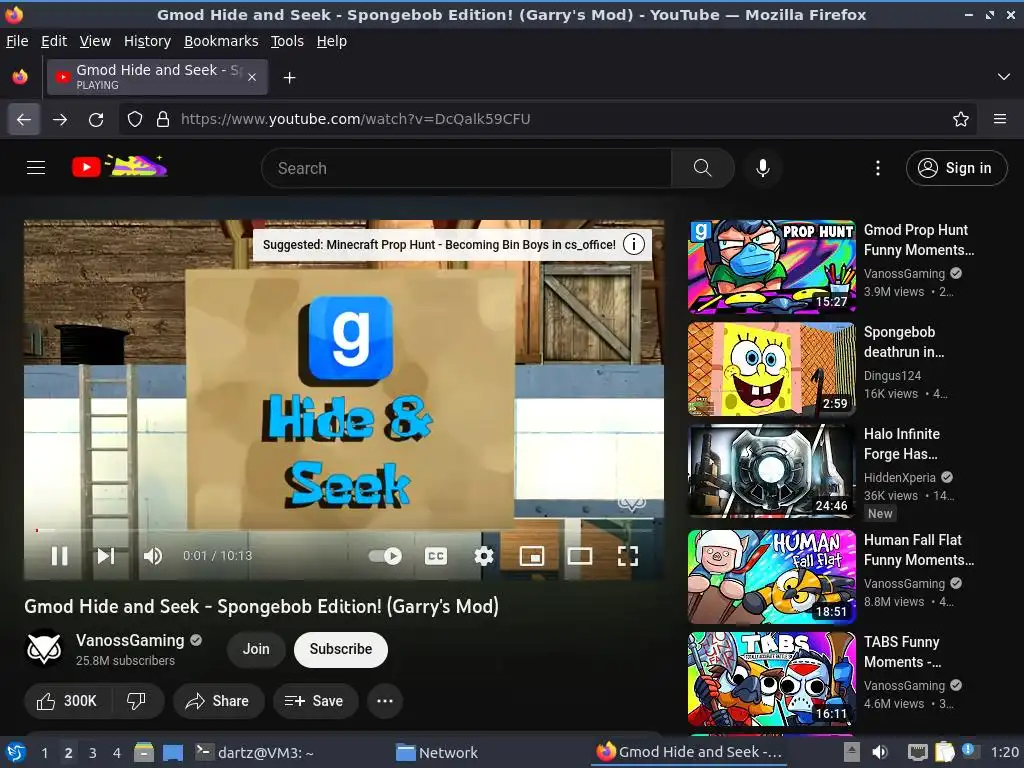Click the YouTube search magnifier button
Viewport: 1024px width, 768px height.
coord(703,168)
